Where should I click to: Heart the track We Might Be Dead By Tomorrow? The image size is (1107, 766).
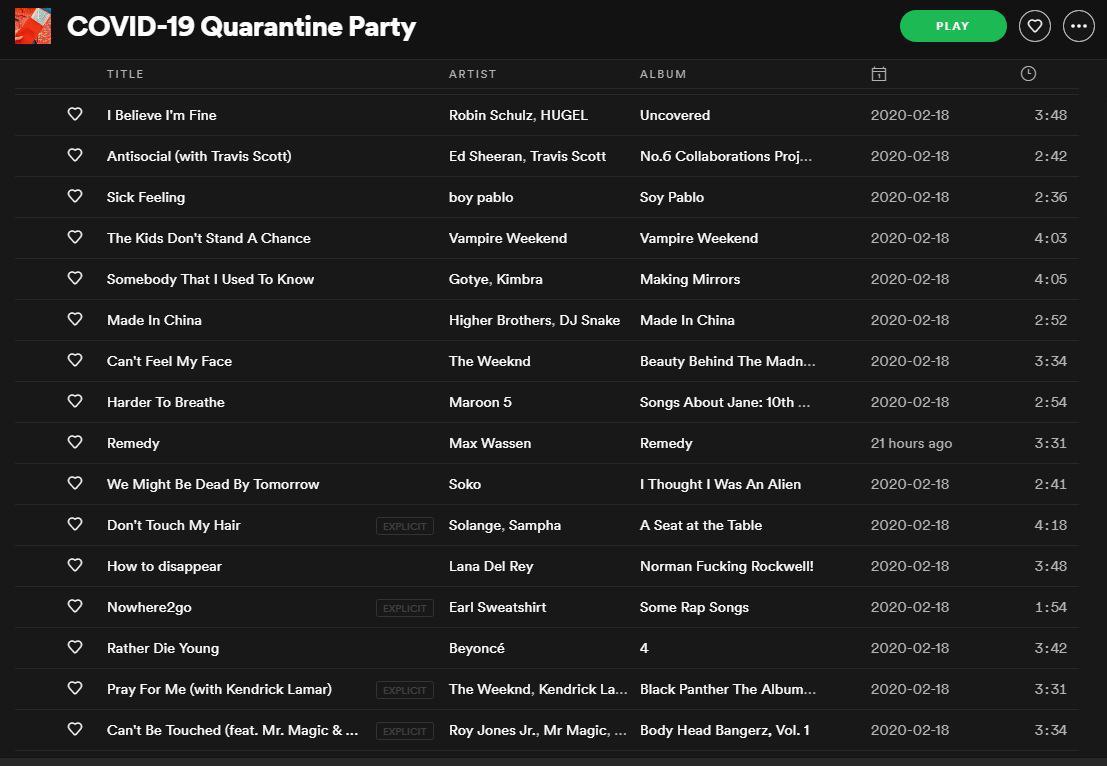click(75, 483)
